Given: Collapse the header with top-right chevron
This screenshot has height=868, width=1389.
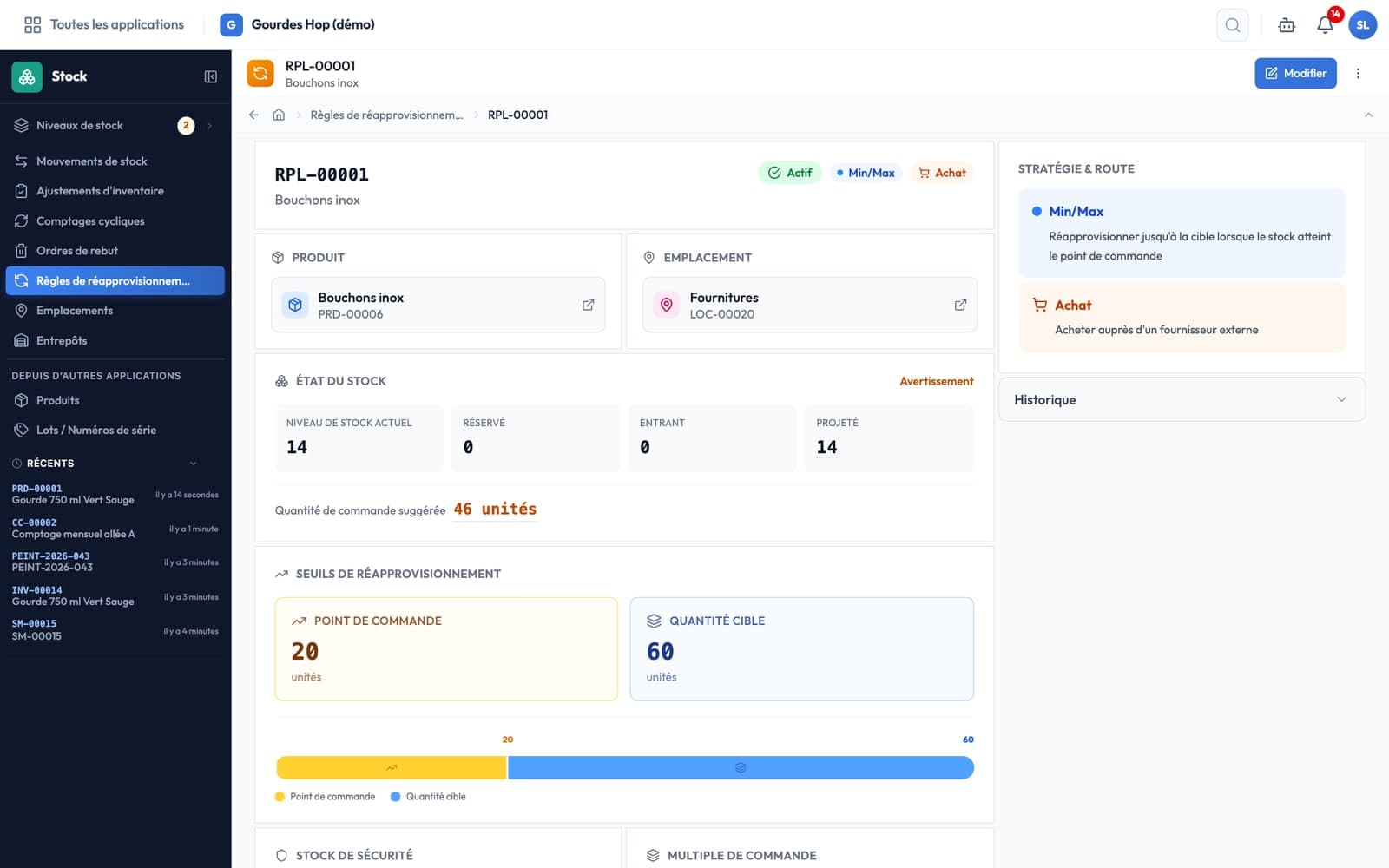Looking at the screenshot, I should click(x=1368, y=115).
